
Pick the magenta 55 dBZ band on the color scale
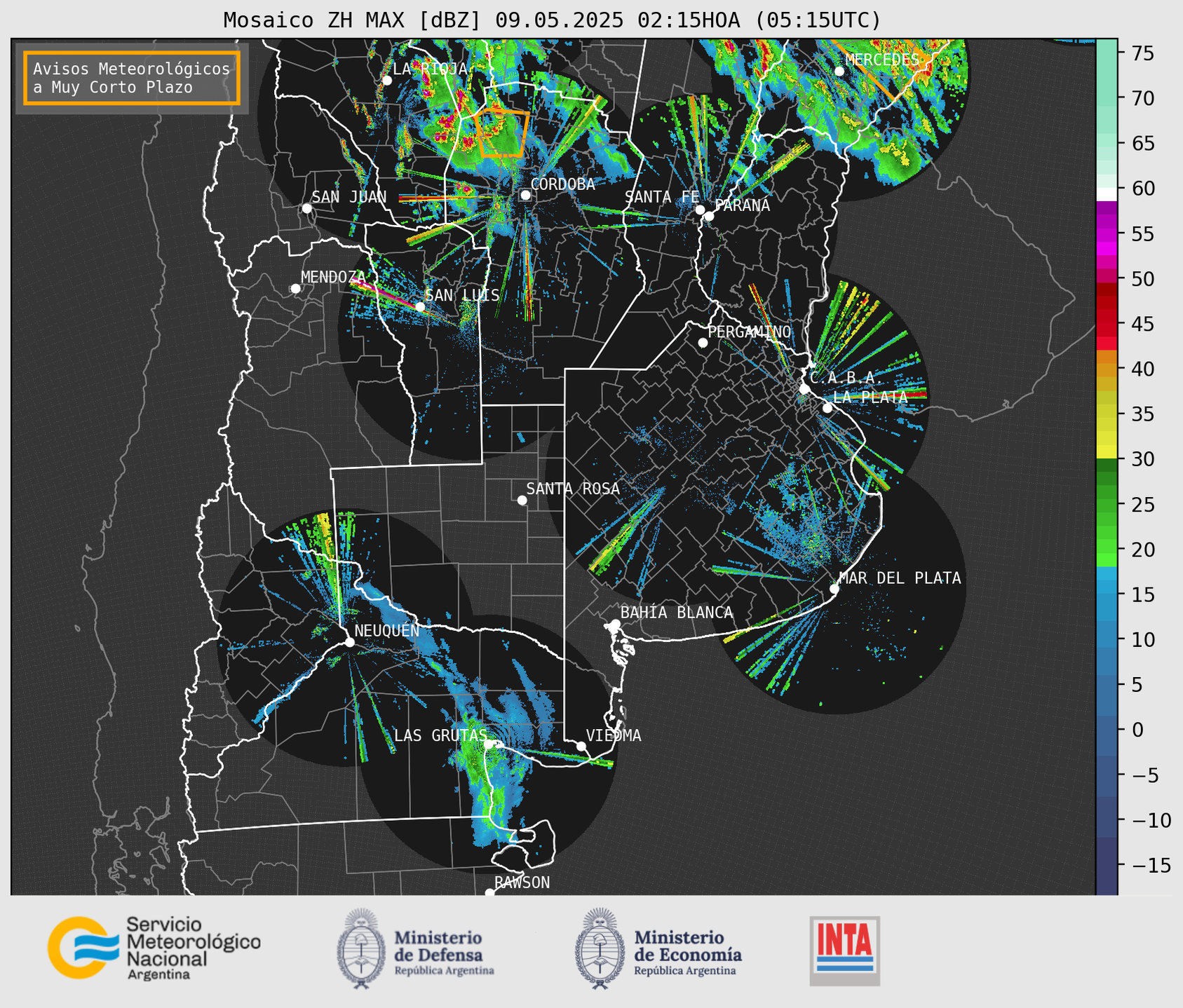pyautogui.click(x=1107, y=234)
